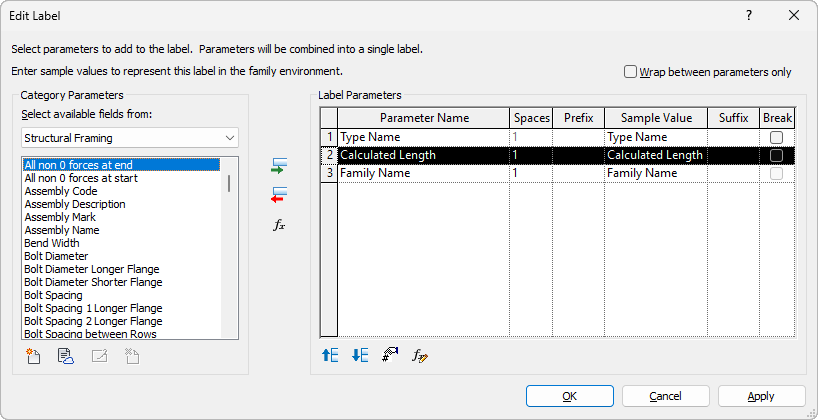Enable Wrap between parameters only

tap(630, 72)
